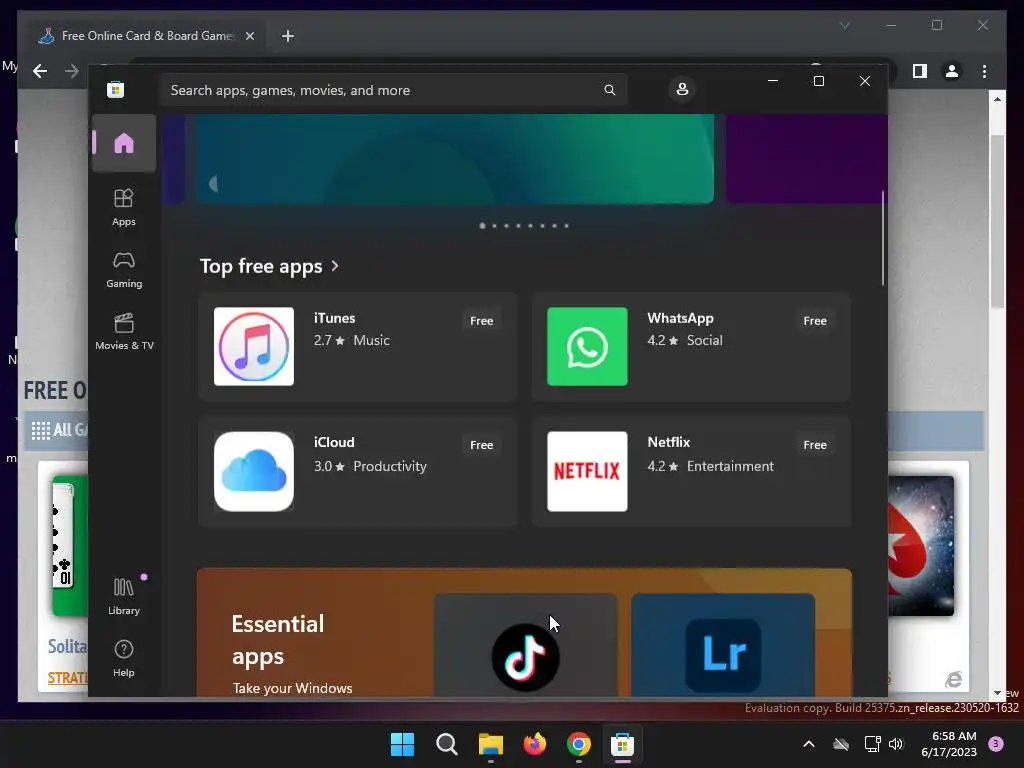Screen dimensions: 1024x768
Task: Open Firefox from taskbar
Action: 535,744
